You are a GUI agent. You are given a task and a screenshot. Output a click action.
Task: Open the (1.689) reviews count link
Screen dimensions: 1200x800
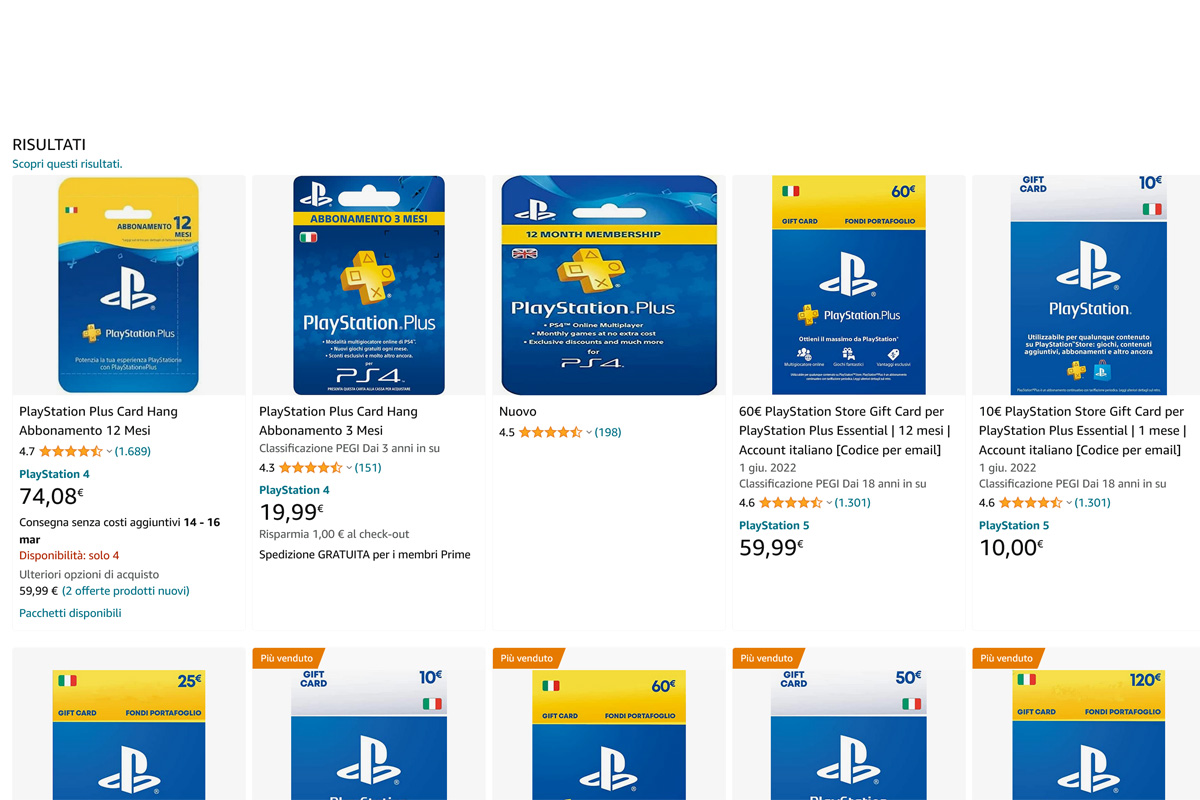coord(133,452)
